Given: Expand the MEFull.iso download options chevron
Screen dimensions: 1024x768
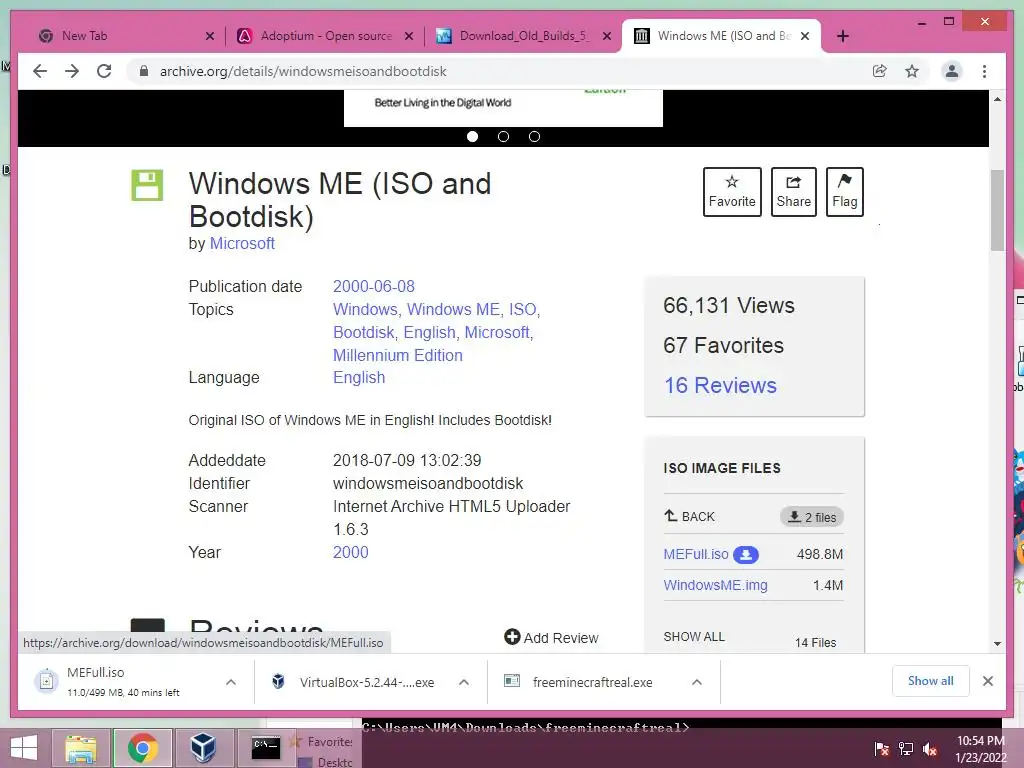Looking at the screenshot, I should coord(231,682).
